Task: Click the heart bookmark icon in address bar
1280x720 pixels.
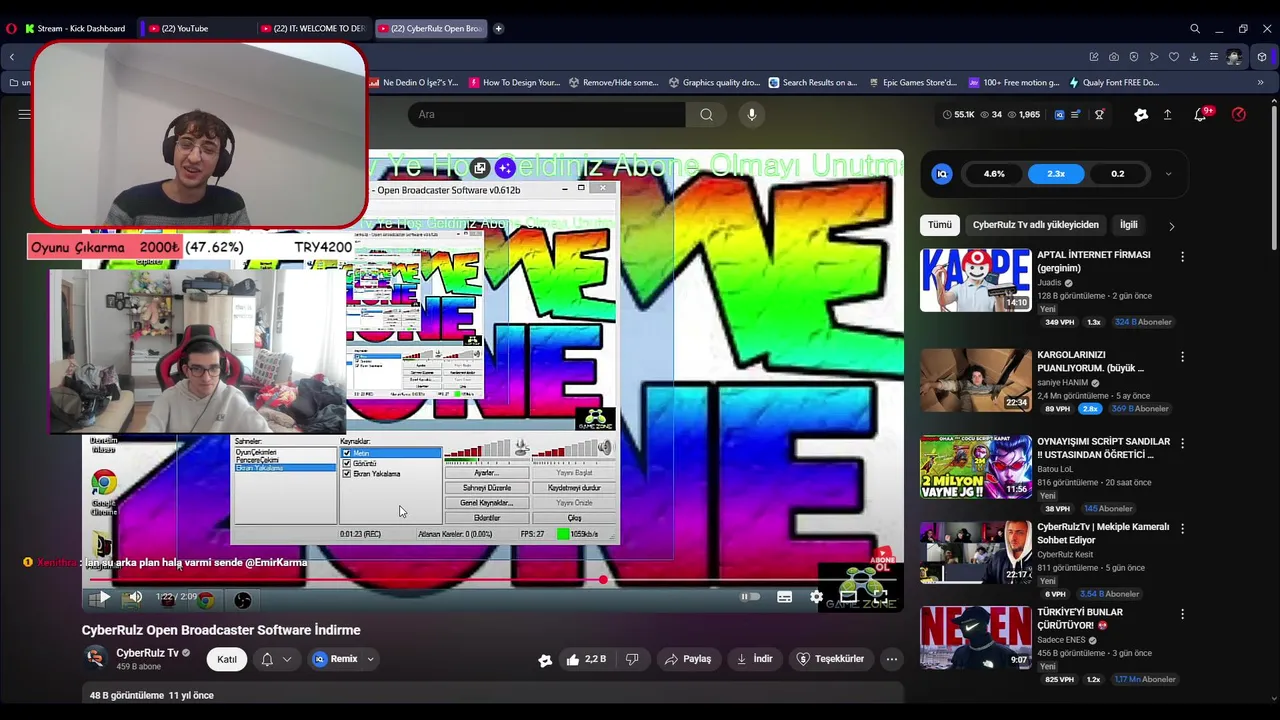Action: tap(1174, 57)
